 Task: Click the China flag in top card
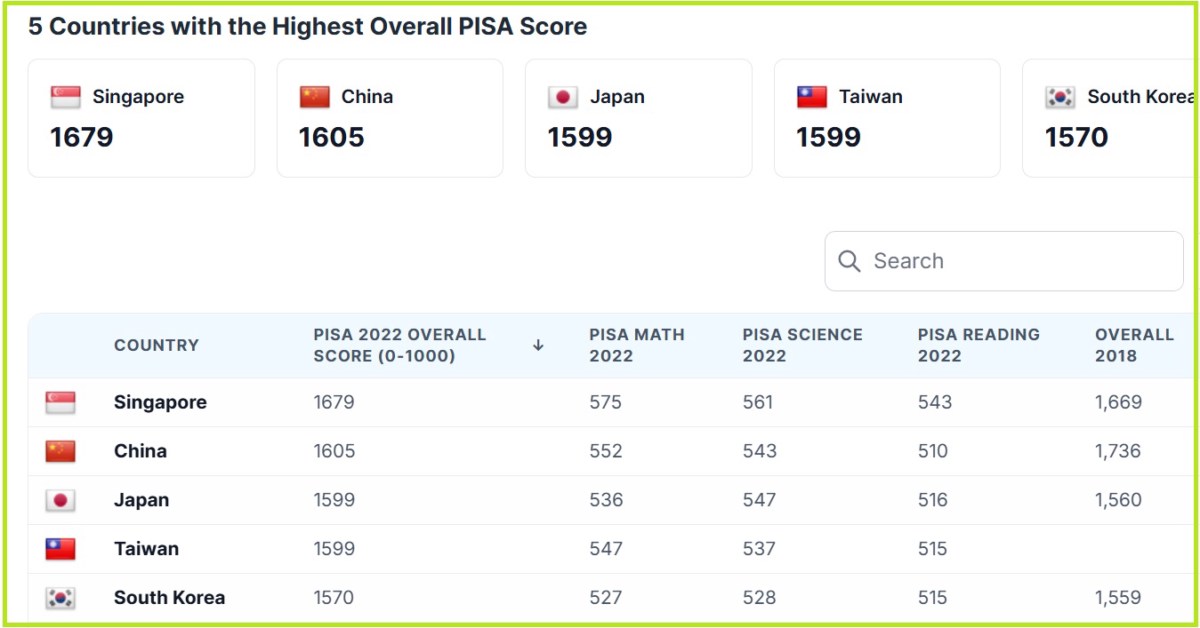314,97
